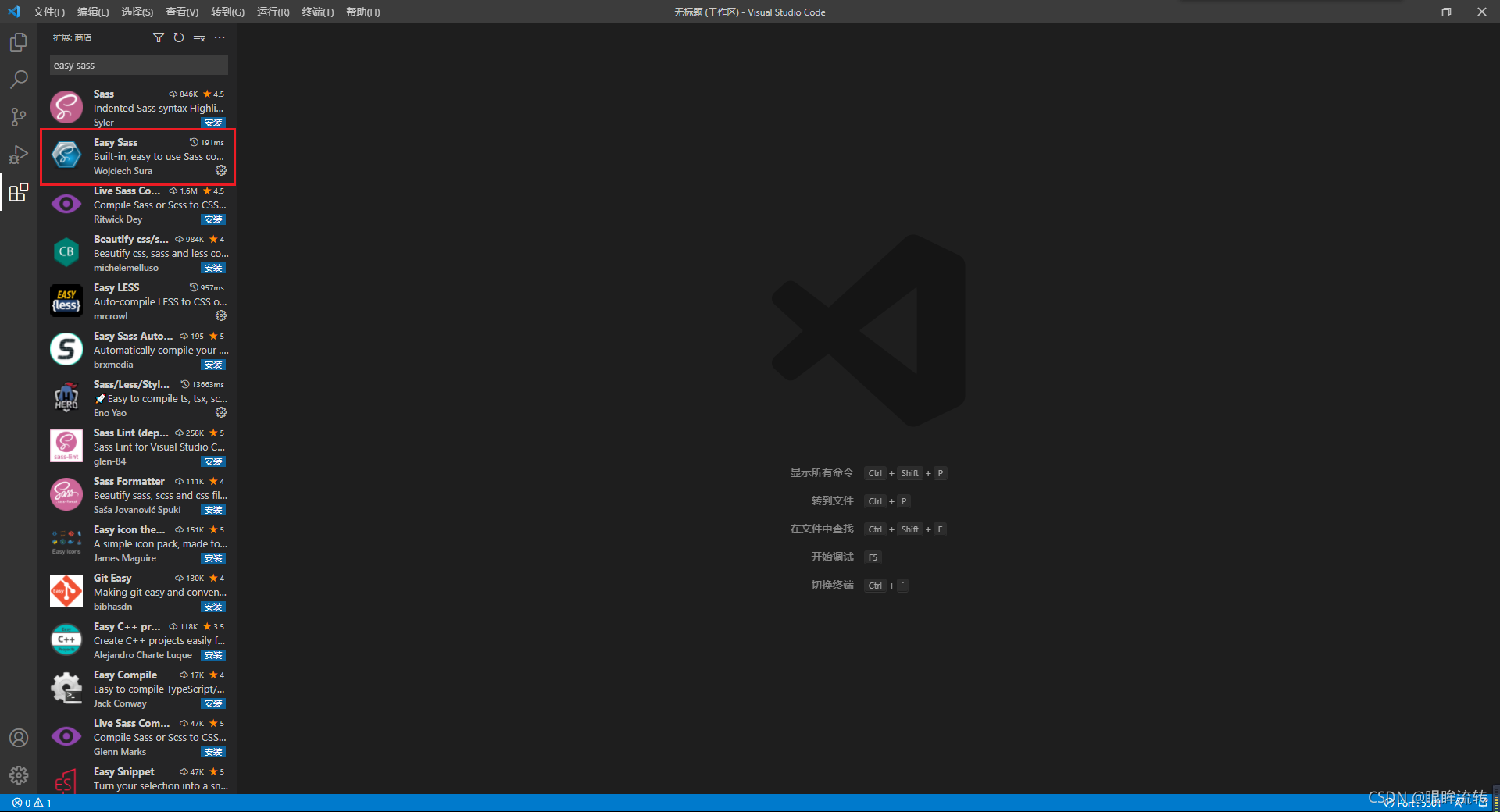Click the Easy C++ projects icon
Screen dimensions: 1500x812
[x=66, y=639]
